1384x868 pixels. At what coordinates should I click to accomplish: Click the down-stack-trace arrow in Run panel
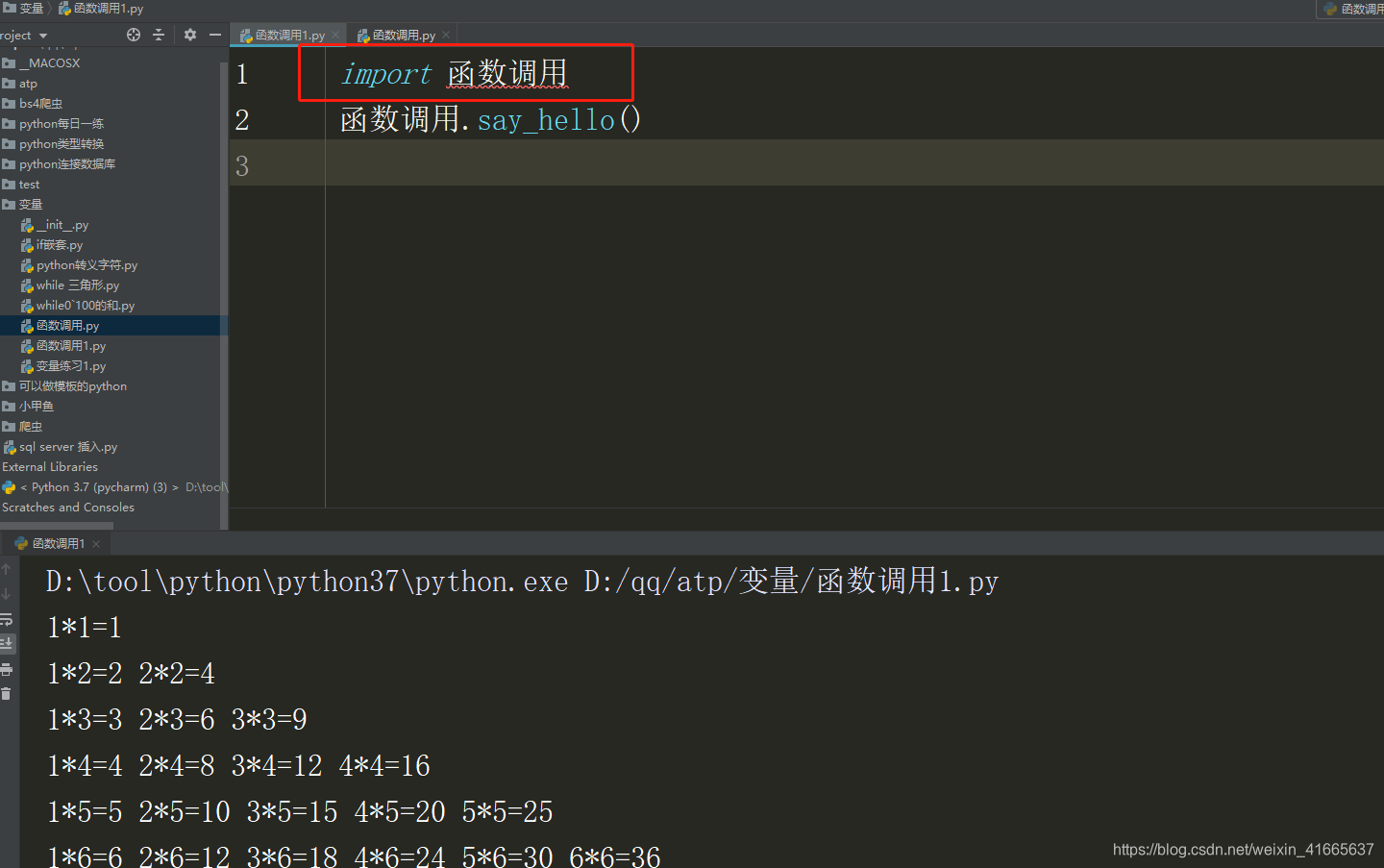(7, 594)
